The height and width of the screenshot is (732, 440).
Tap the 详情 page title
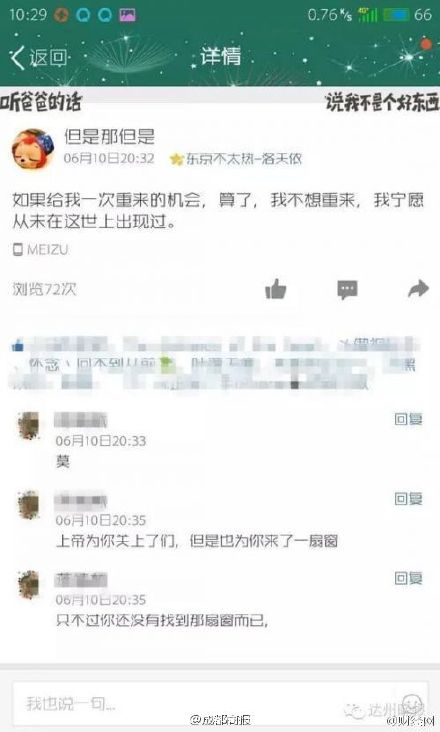[x=220, y=56]
